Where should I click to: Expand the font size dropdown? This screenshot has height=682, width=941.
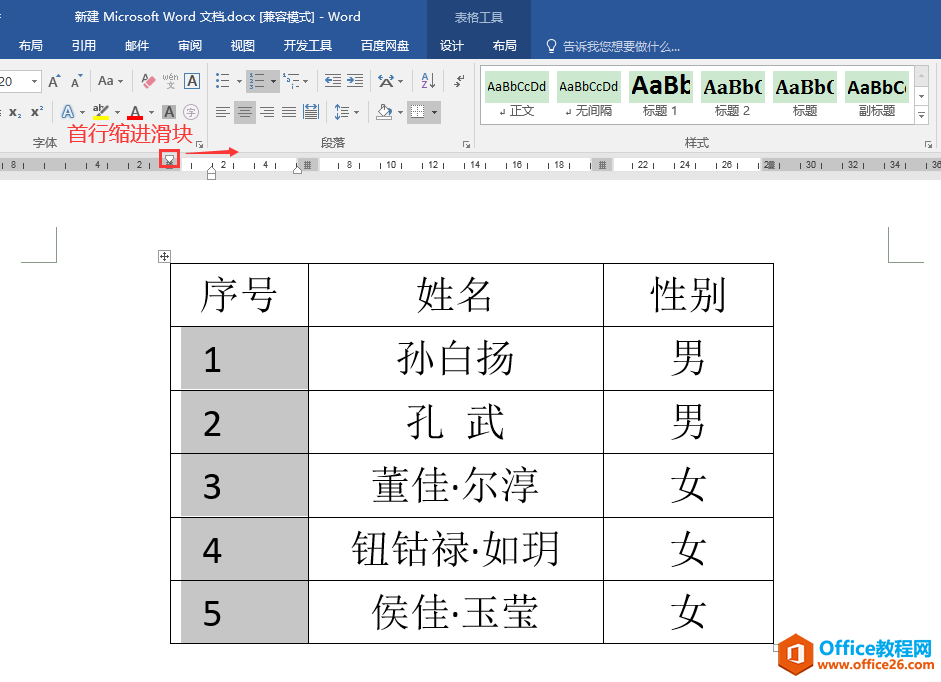click(x=34, y=82)
